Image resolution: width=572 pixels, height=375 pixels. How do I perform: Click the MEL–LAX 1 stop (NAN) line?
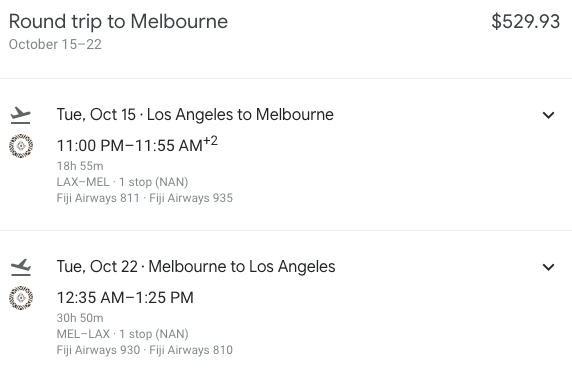point(123,334)
